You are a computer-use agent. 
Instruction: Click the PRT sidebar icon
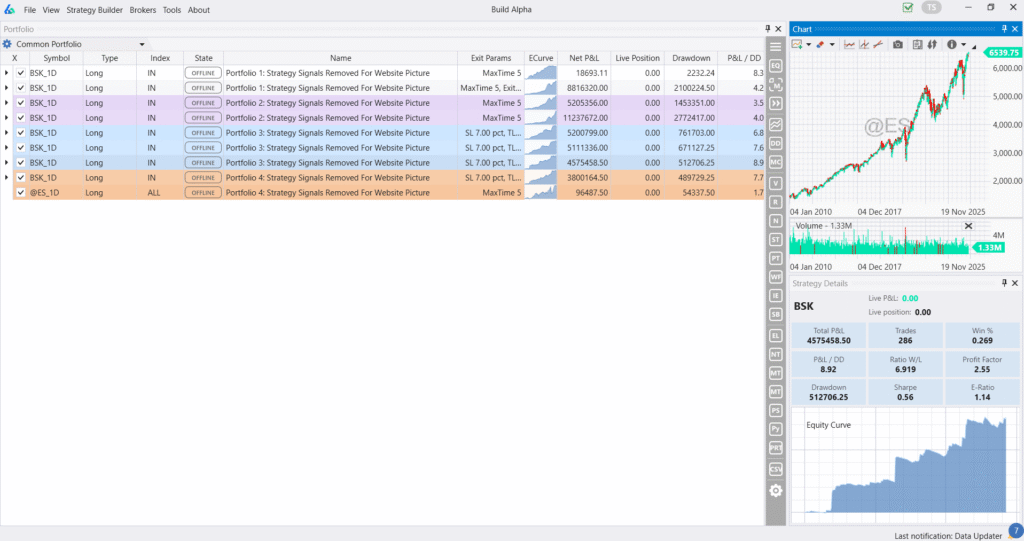(775, 448)
